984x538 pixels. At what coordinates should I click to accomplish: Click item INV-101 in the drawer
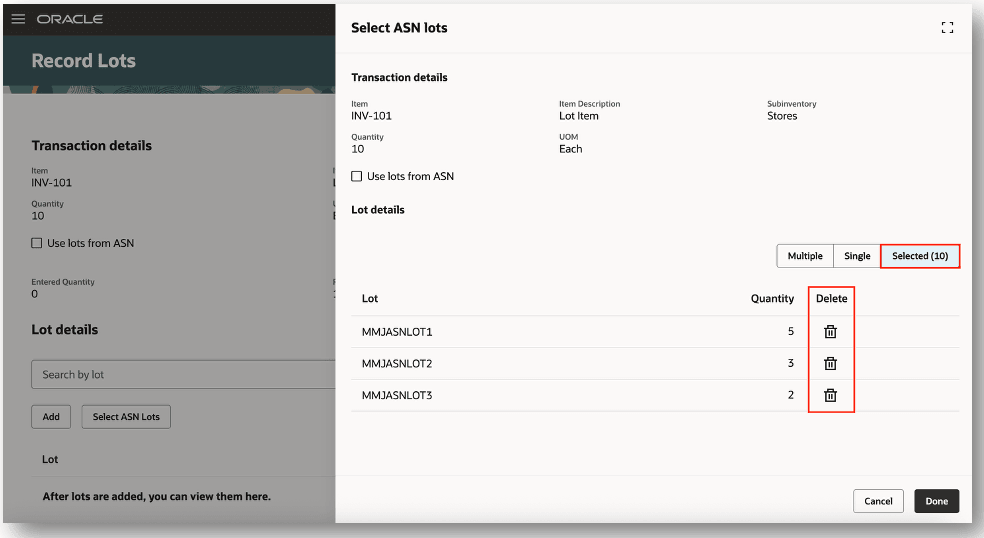(372, 116)
